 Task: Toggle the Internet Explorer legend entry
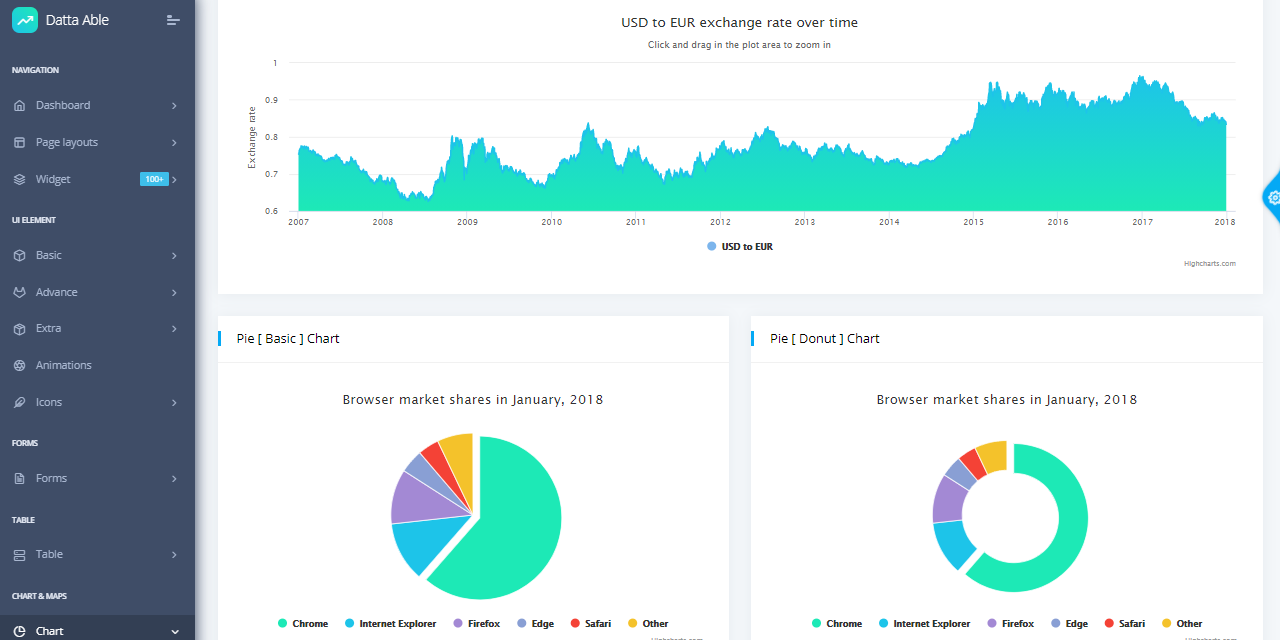pyautogui.click(x=390, y=623)
